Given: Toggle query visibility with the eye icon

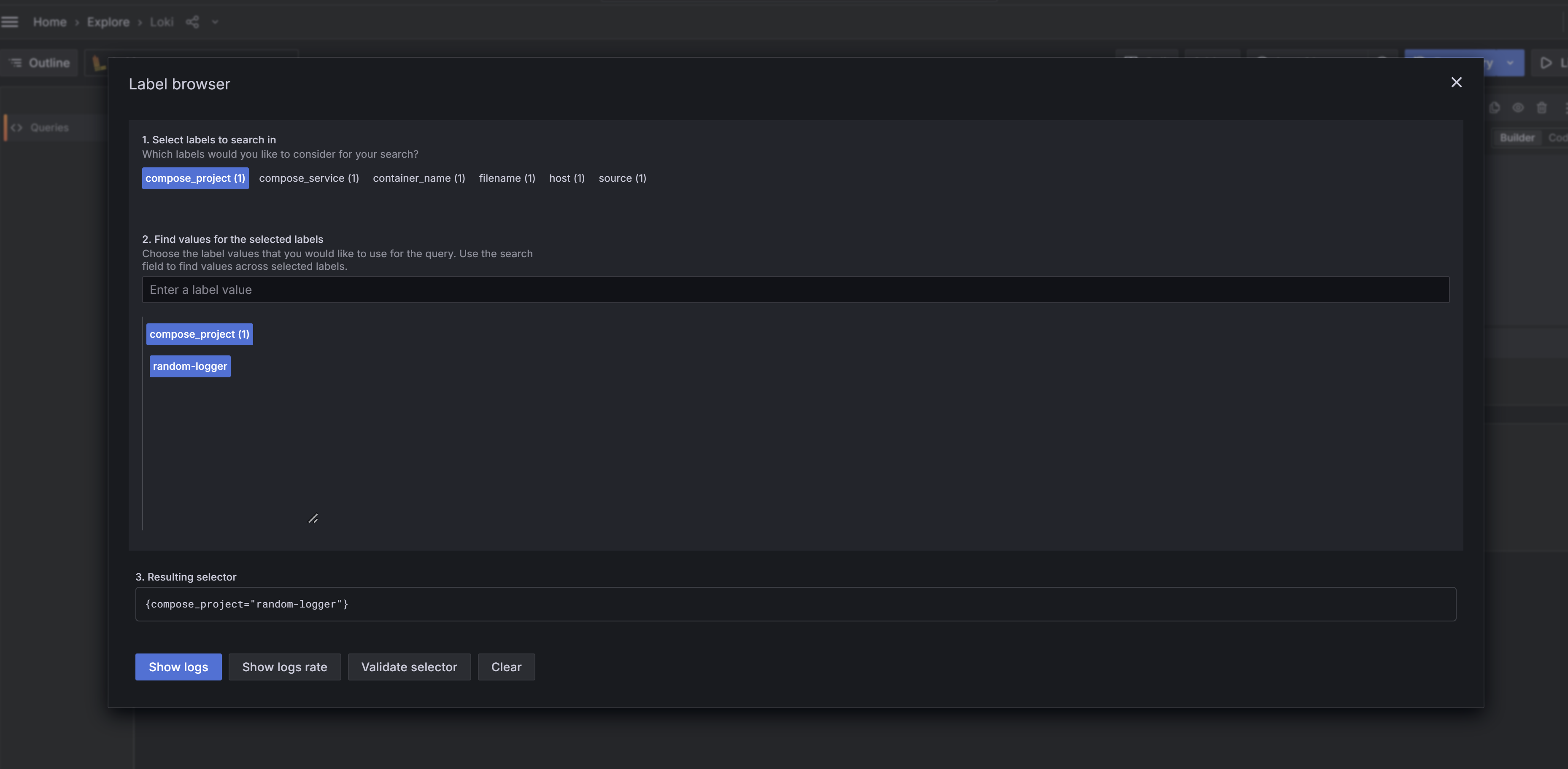Looking at the screenshot, I should click(x=1518, y=108).
